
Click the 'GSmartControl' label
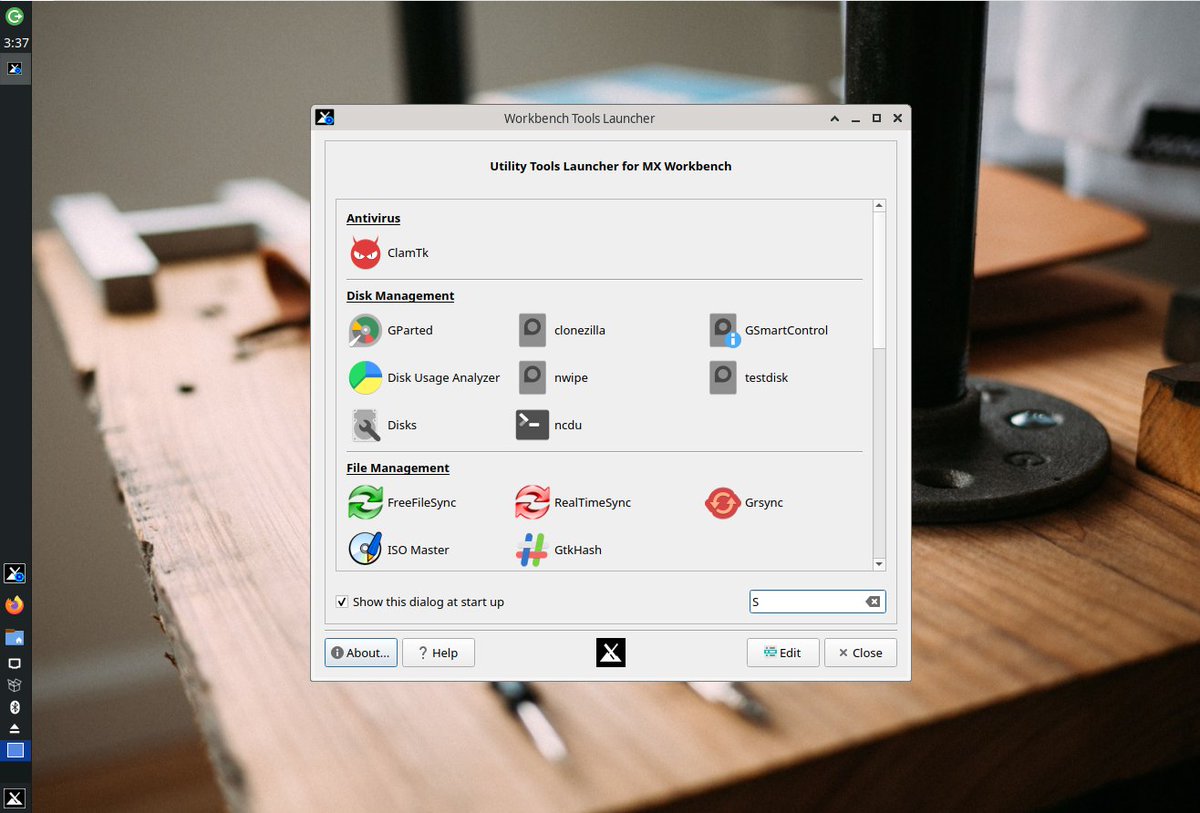(786, 330)
